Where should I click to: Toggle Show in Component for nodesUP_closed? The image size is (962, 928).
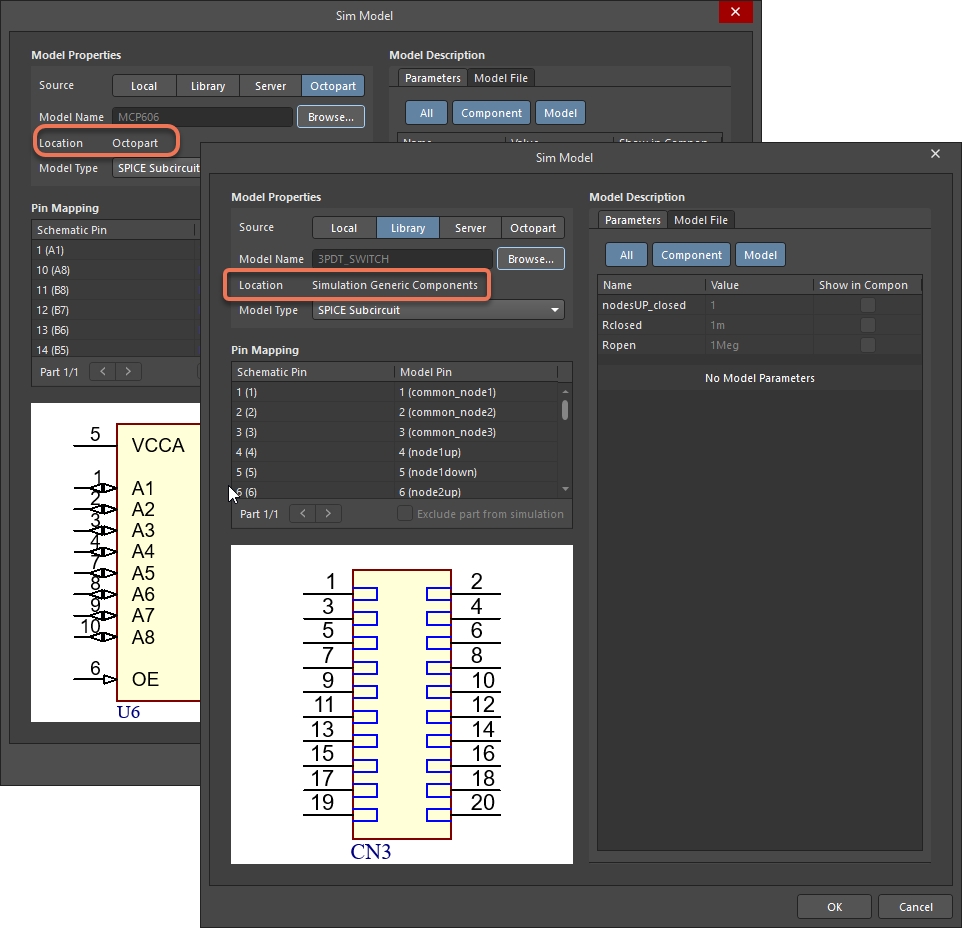[868, 305]
